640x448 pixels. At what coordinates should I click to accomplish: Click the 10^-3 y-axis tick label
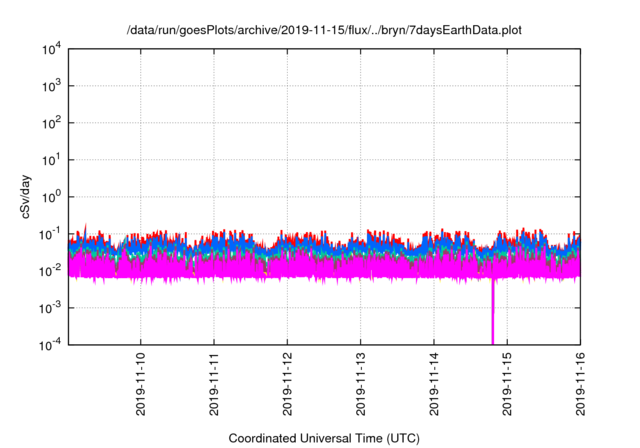(51, 308)
